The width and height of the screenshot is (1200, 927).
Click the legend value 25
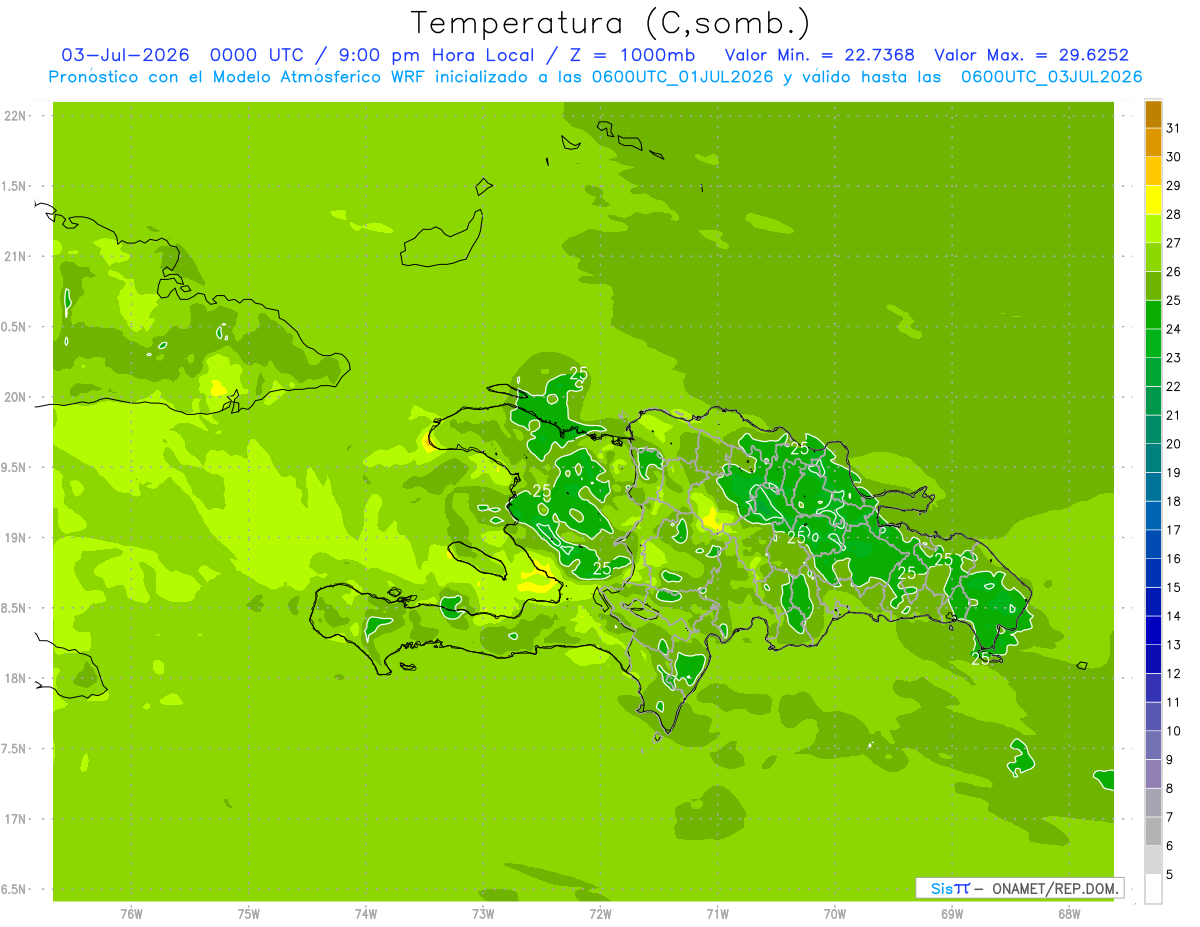1174,300
